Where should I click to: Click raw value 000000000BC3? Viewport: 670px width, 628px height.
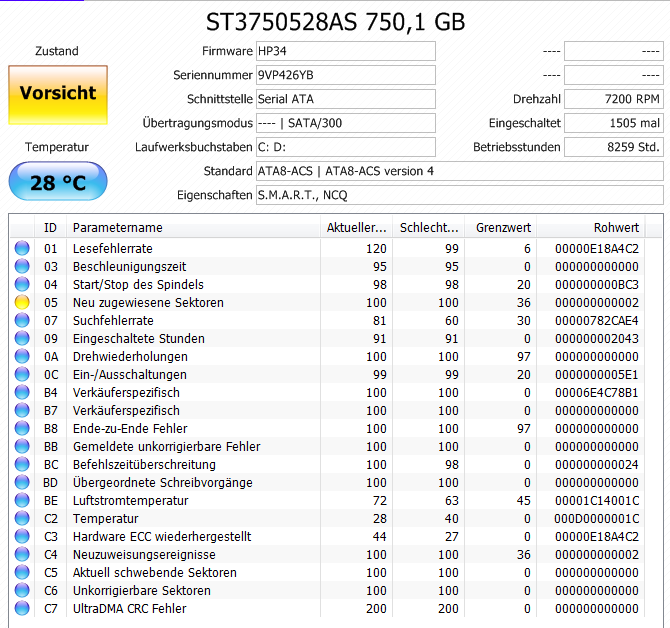pos(597,285)
